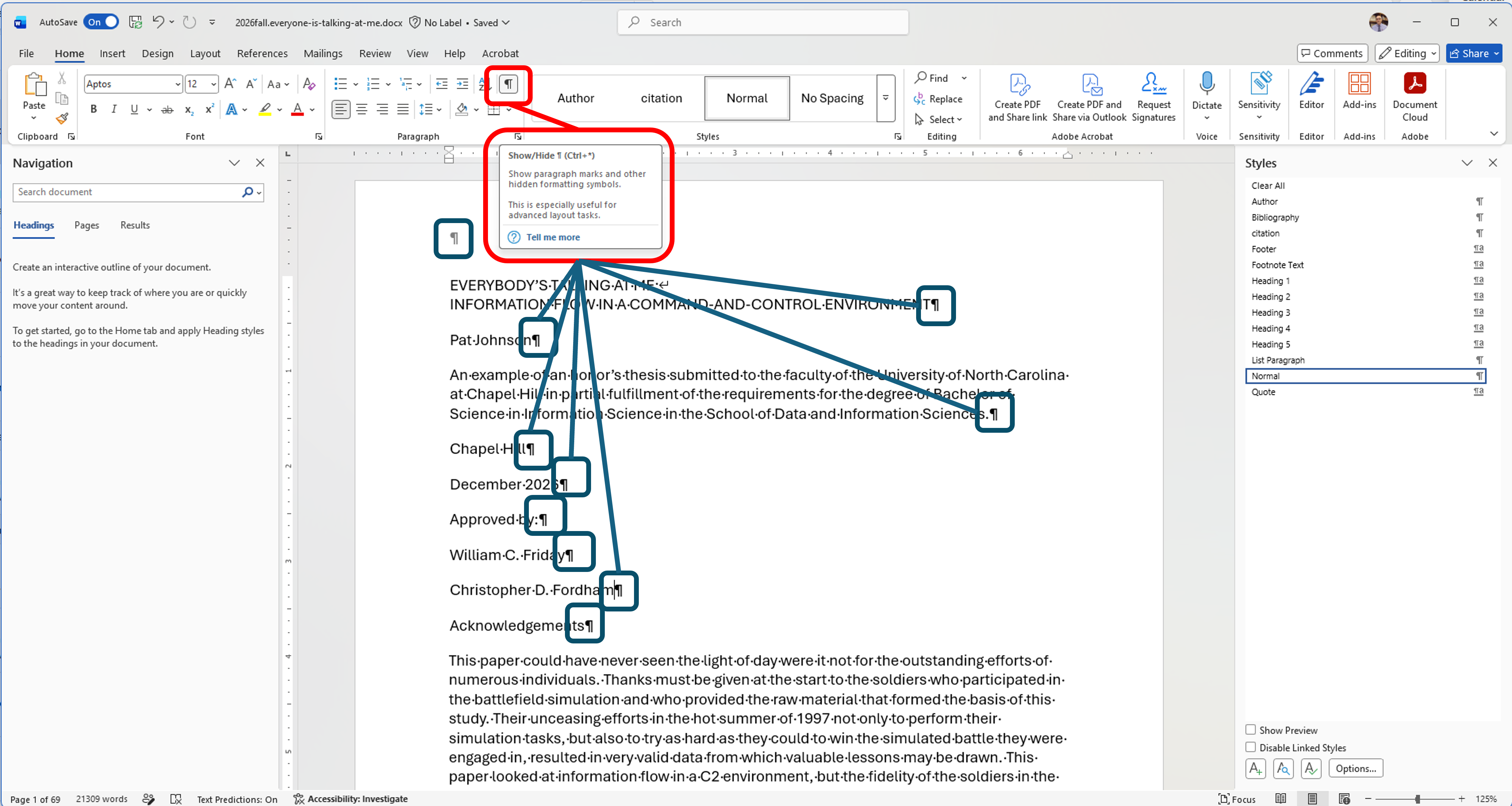Open the Select dropdown in Editing group
The image size is (1512, 806).
point(938,119)
